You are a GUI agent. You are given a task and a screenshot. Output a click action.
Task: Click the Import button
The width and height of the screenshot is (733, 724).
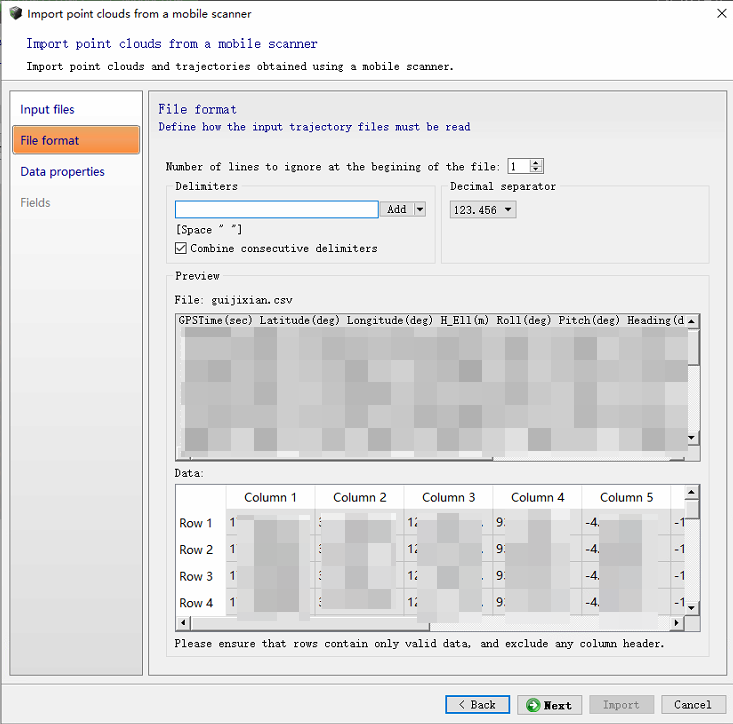(621, 704)
